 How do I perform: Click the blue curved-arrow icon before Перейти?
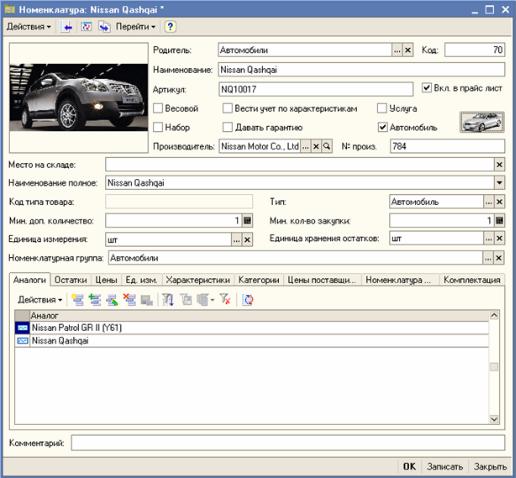(x=104, y=27)
